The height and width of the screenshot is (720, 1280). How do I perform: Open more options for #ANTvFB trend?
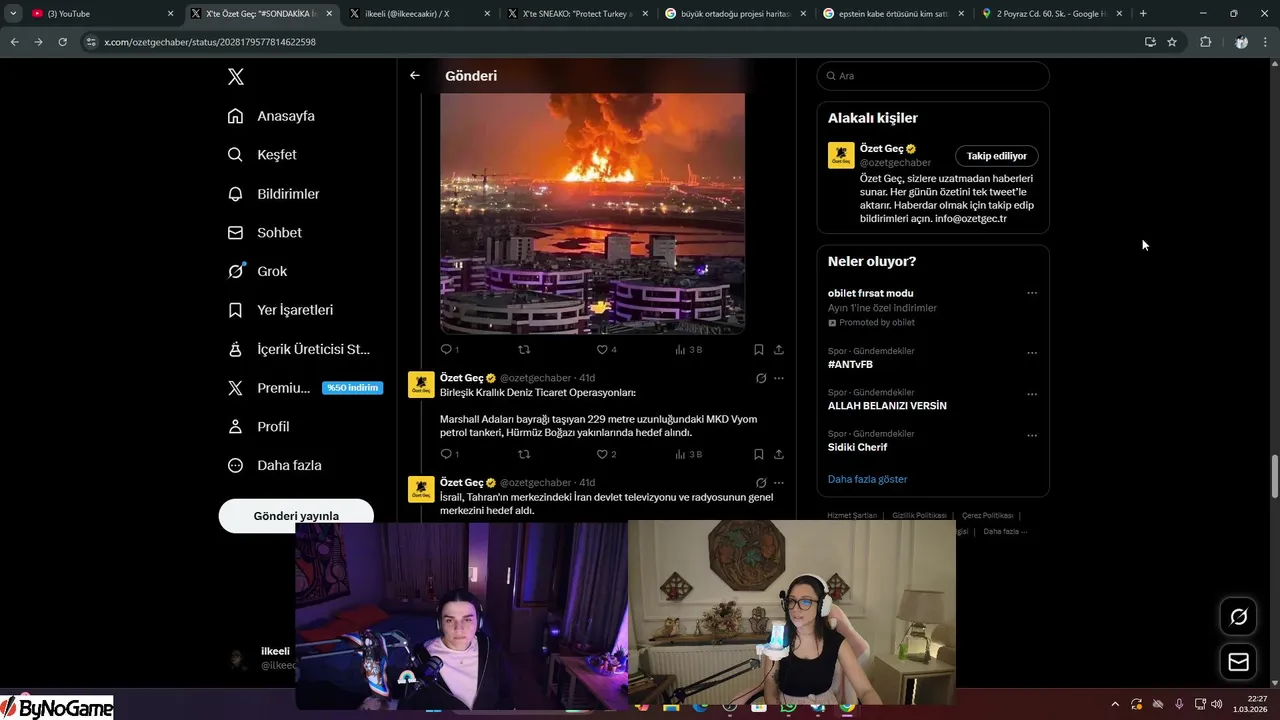coord(1032,353)
